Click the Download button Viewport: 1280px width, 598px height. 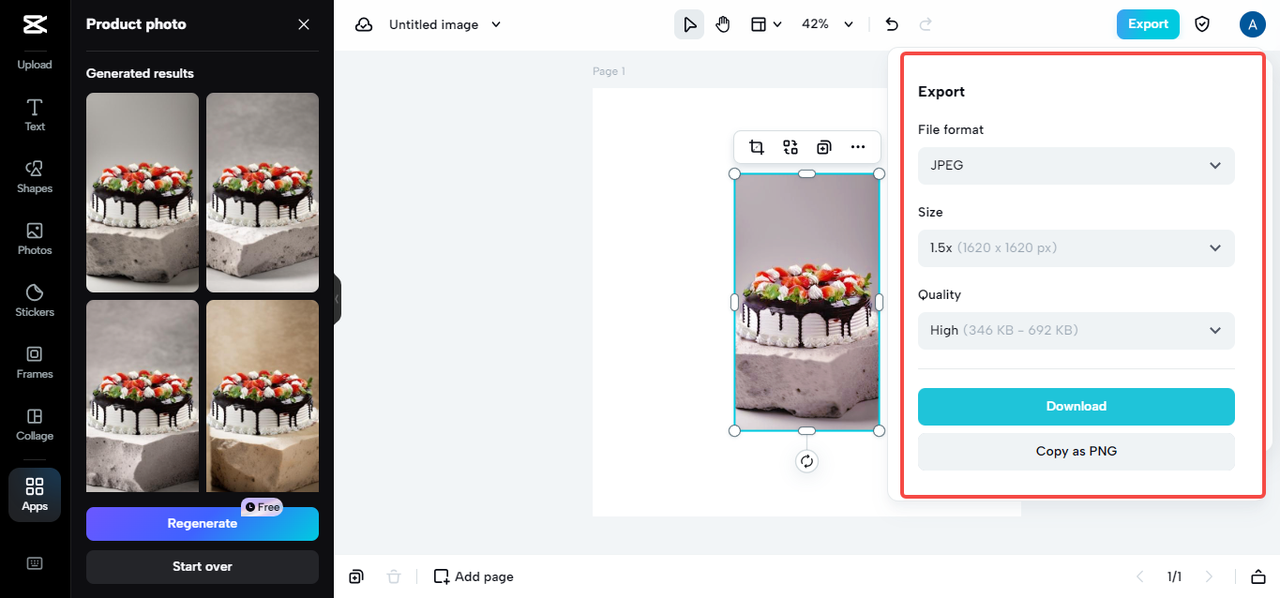tap(1076, 406)
